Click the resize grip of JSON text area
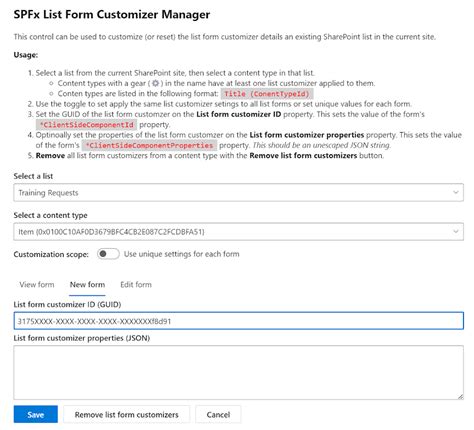 [460, 396]
